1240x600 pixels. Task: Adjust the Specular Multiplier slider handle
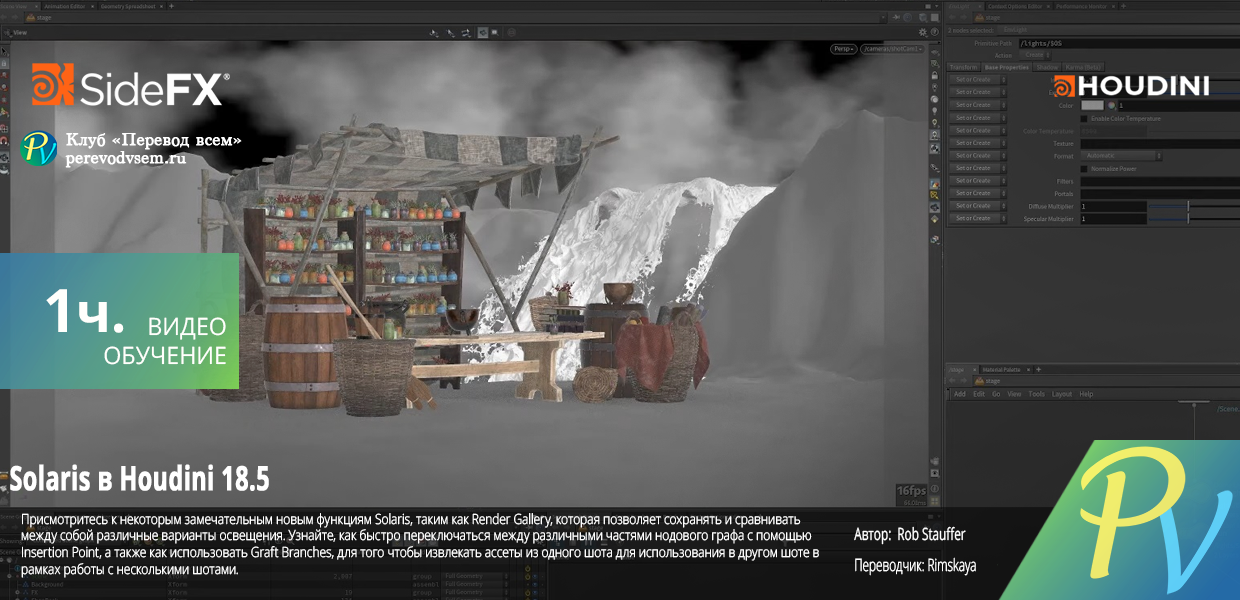[x=1188, y=218]
